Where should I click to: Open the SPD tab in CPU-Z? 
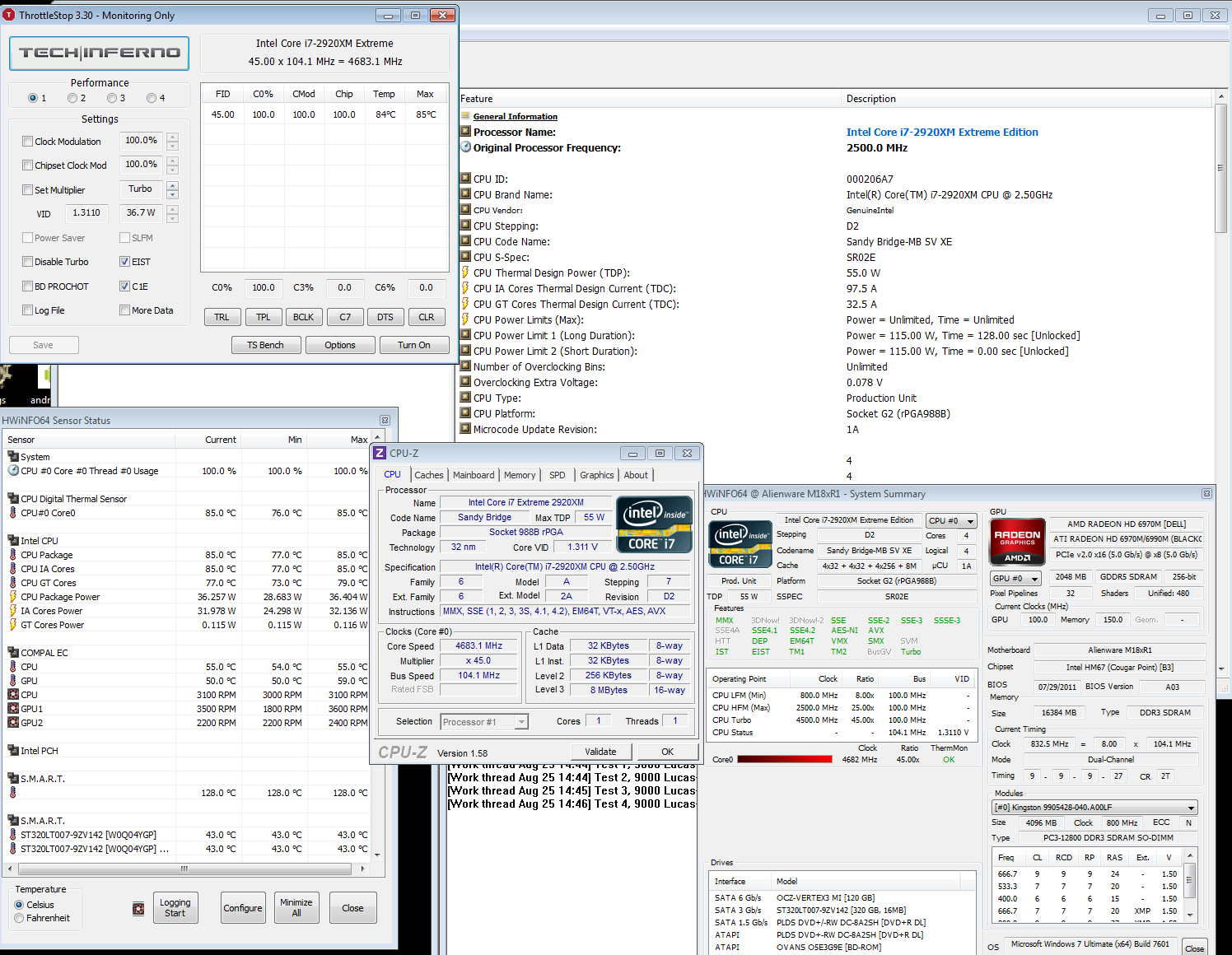coord(558,475)
